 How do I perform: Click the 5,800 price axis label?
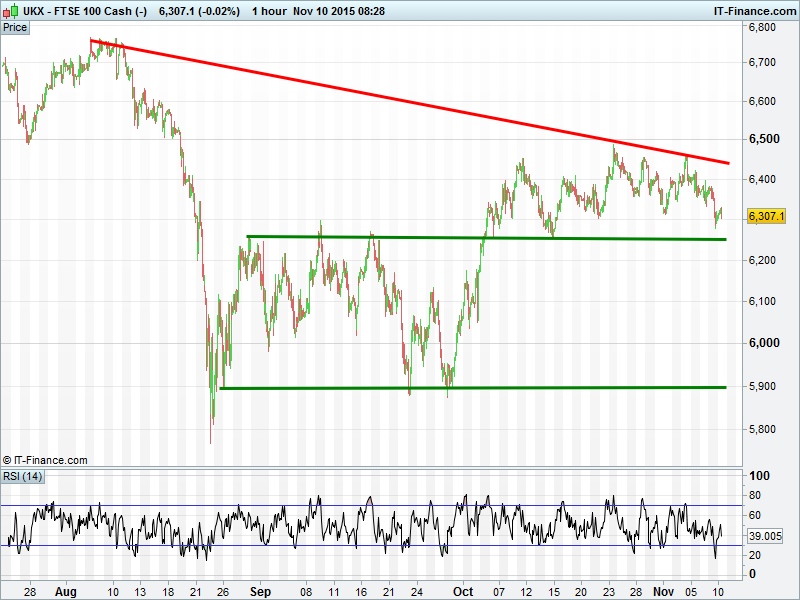click(763, 429)
